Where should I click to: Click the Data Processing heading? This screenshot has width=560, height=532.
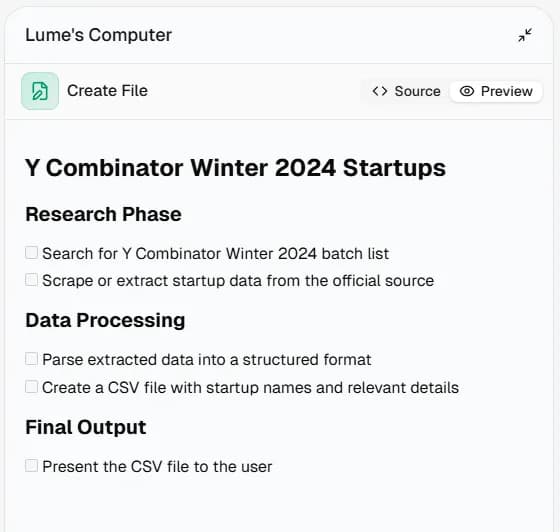click(105, 320)
